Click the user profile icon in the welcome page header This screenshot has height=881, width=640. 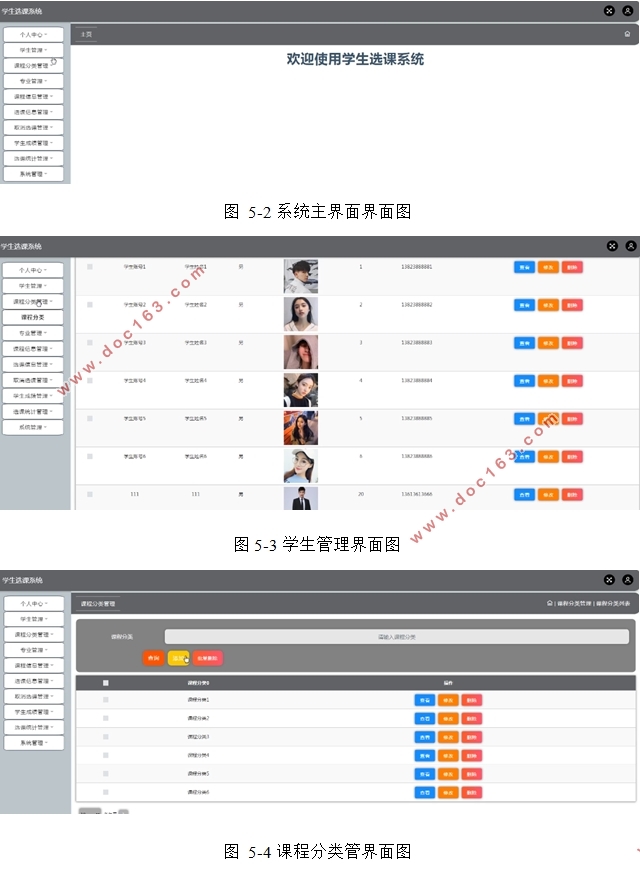click(x=627, y=11)
